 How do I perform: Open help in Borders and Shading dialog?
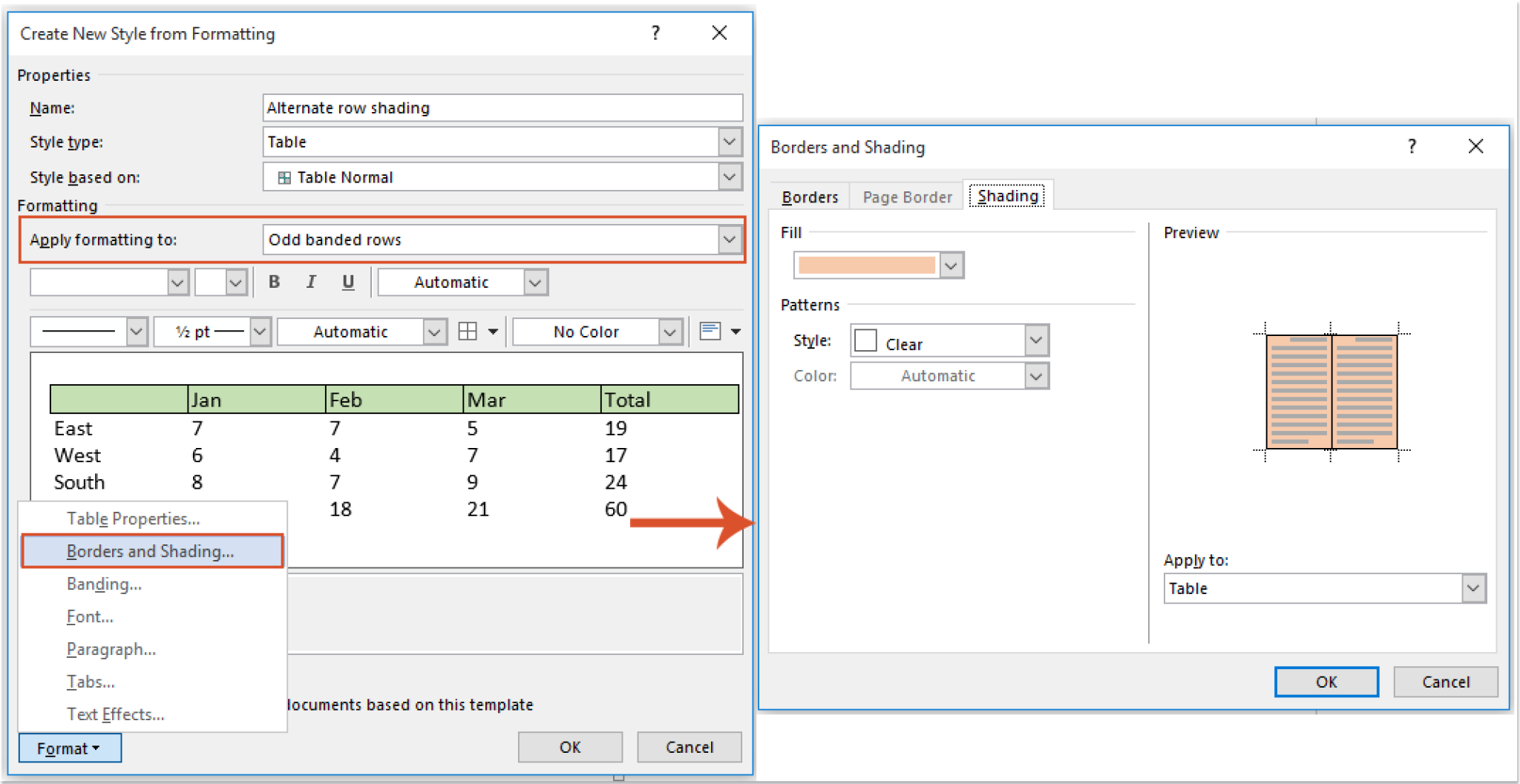(1412, 146)
